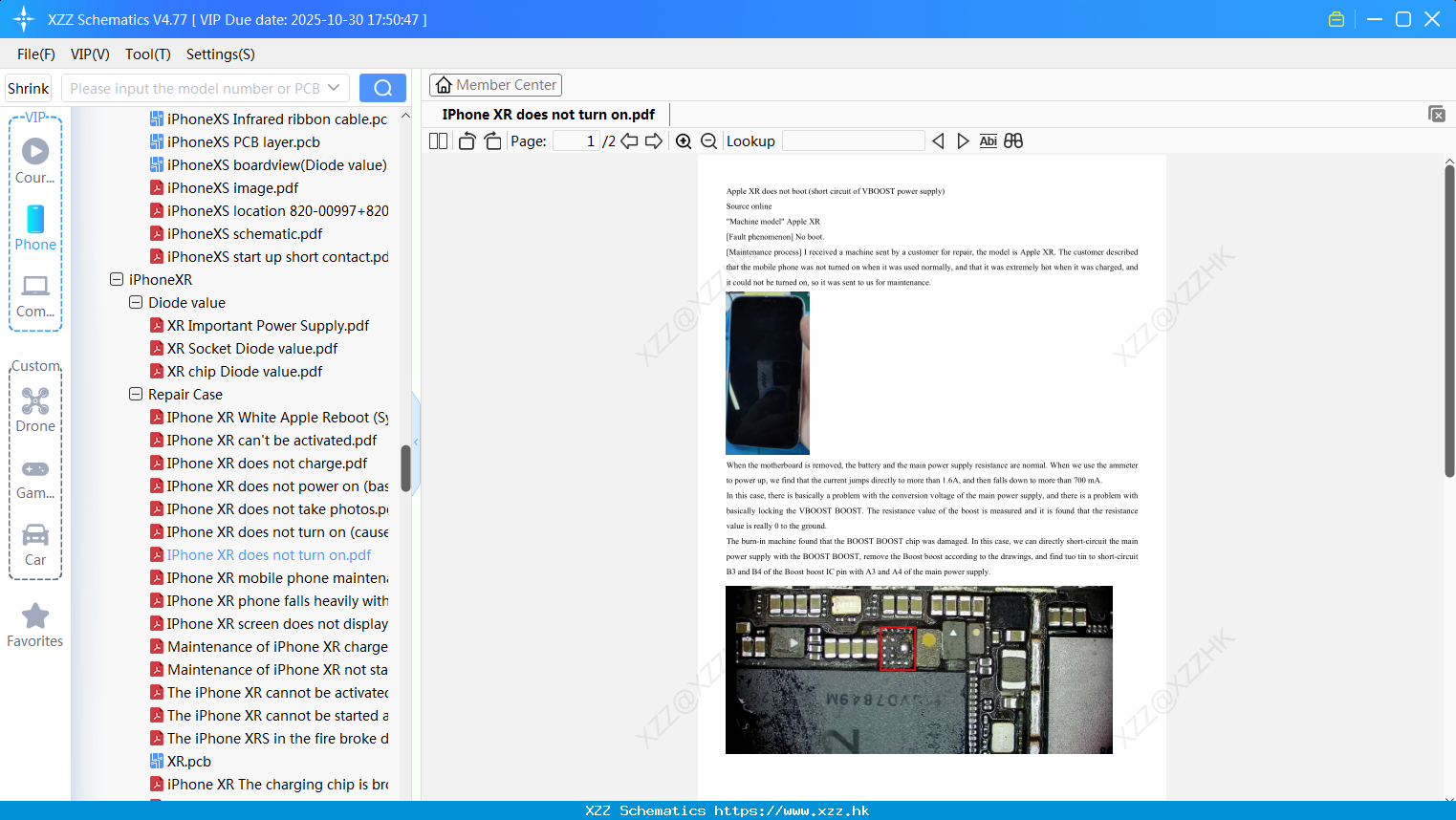Click the Shrink button

pos(29,88)
